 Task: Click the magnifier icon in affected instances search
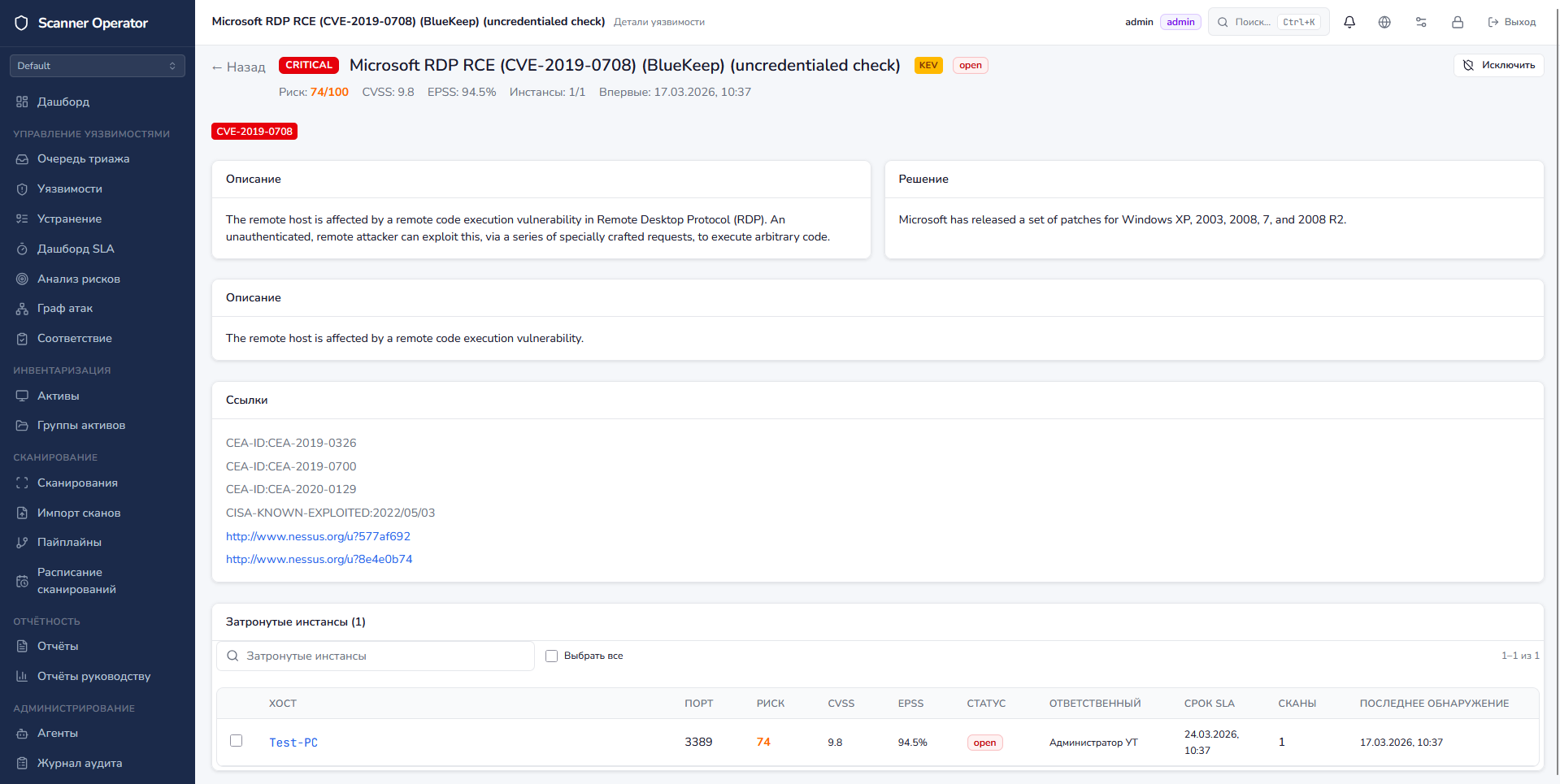tap(232, 656)
